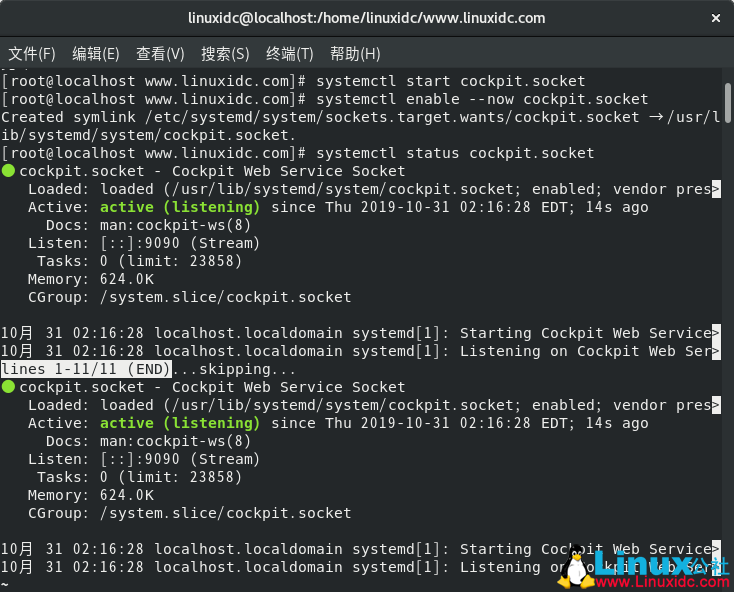734x592 pixels.
Task: Click the window title linuxidc@localhost
Action: (x=367, y=18)
